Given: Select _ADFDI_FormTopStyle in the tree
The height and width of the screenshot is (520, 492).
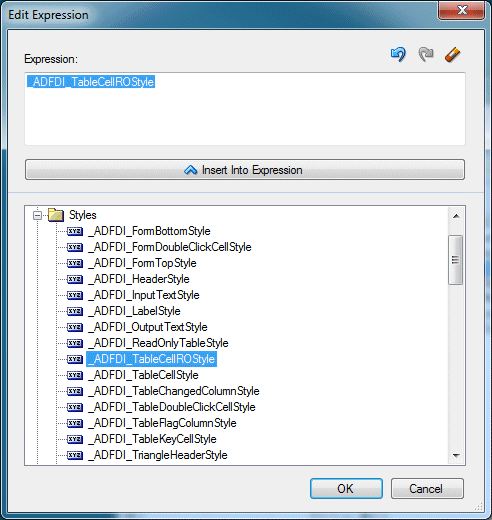Looking at the screenshot, I should 142,263.
